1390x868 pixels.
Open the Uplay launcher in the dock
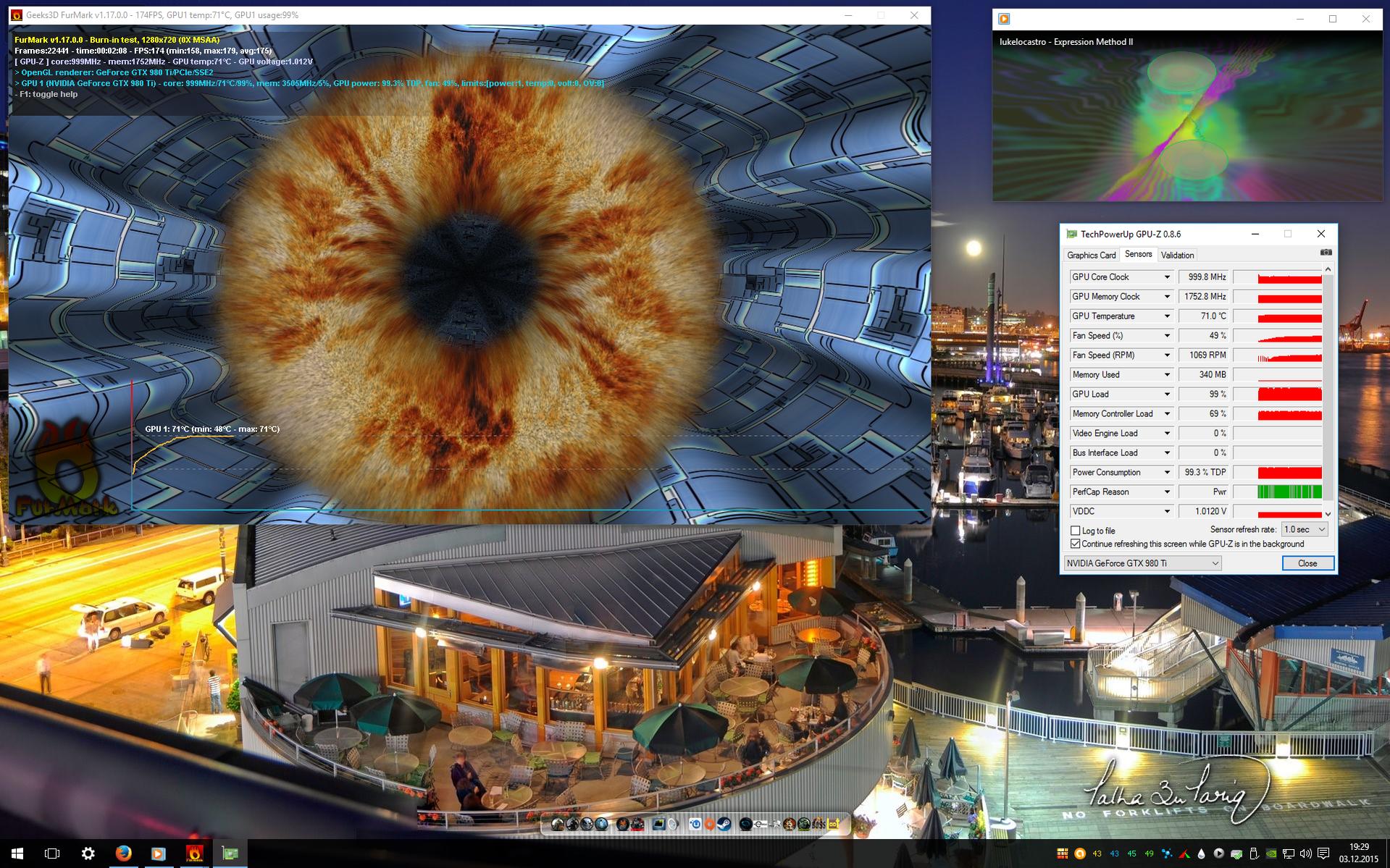pyautogui.click(x=695, y=824)
